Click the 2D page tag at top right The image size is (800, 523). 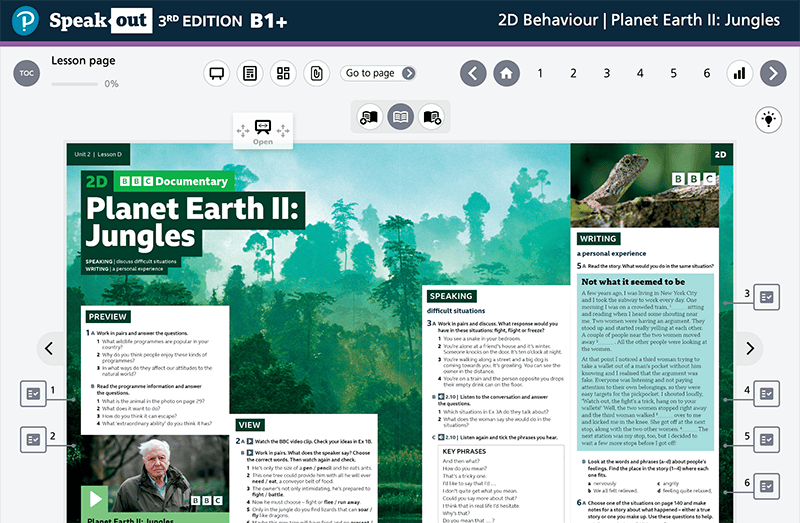click(x=720, y=154)
